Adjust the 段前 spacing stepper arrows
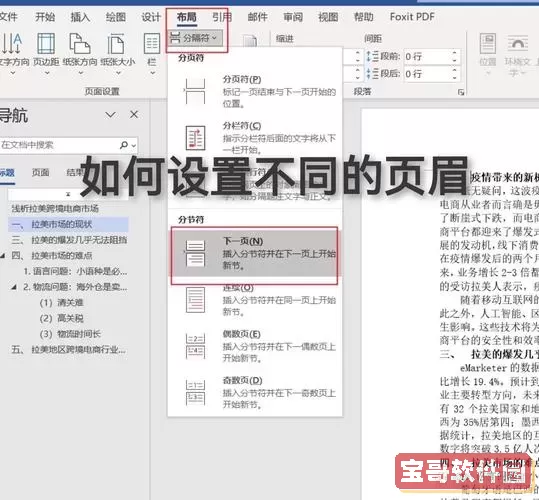This screenshot has height=500, width=539. tap(455, 56)
